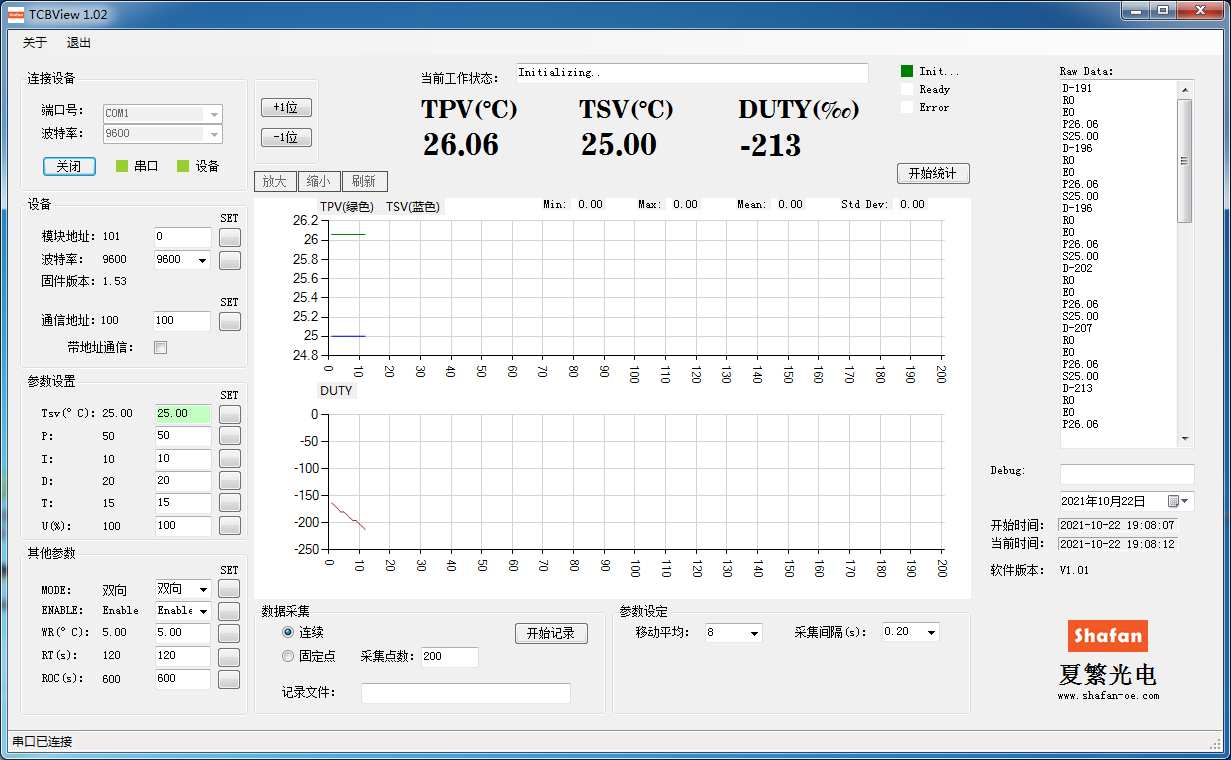Click the SET button next to Tsv field

pos(230,414)
